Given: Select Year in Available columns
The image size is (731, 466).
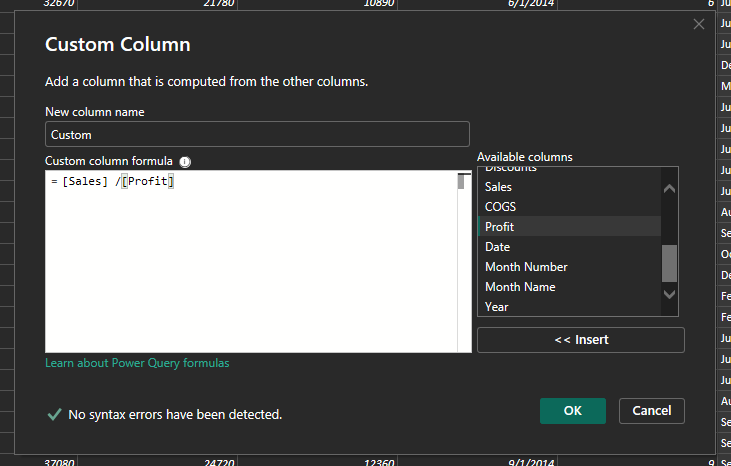Looking at the screenshot, I should 569,307.
